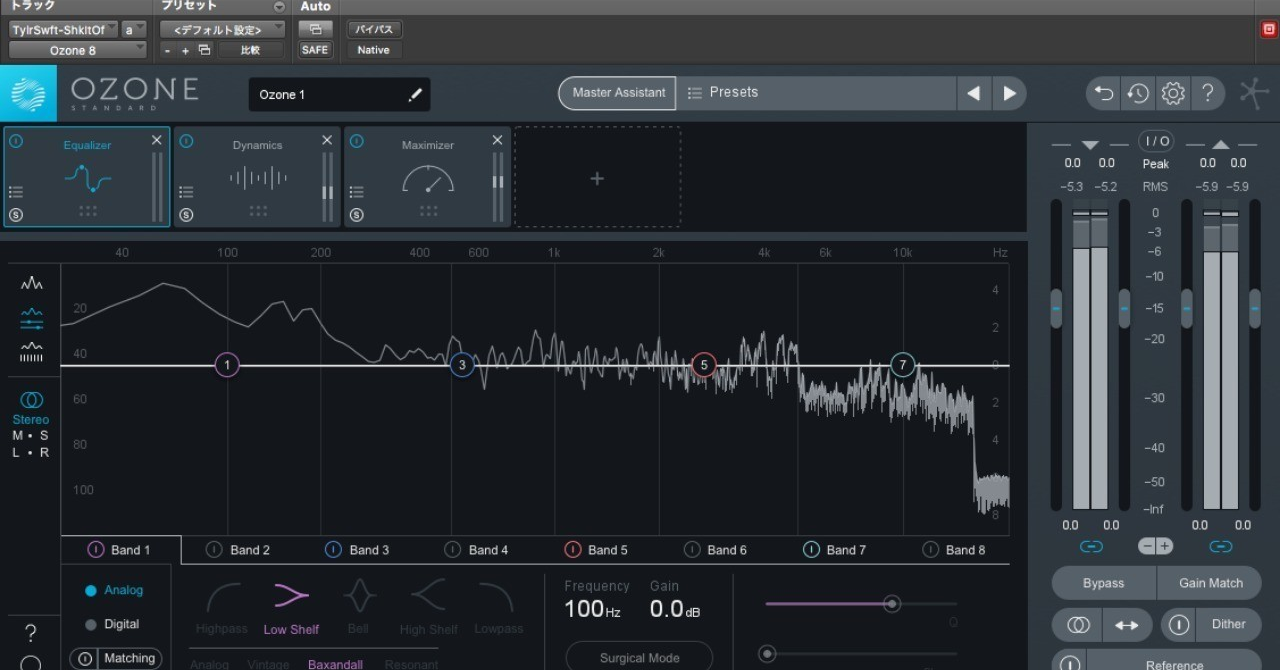Open the デフォルト設定 preset dropdown

(222, 30)
